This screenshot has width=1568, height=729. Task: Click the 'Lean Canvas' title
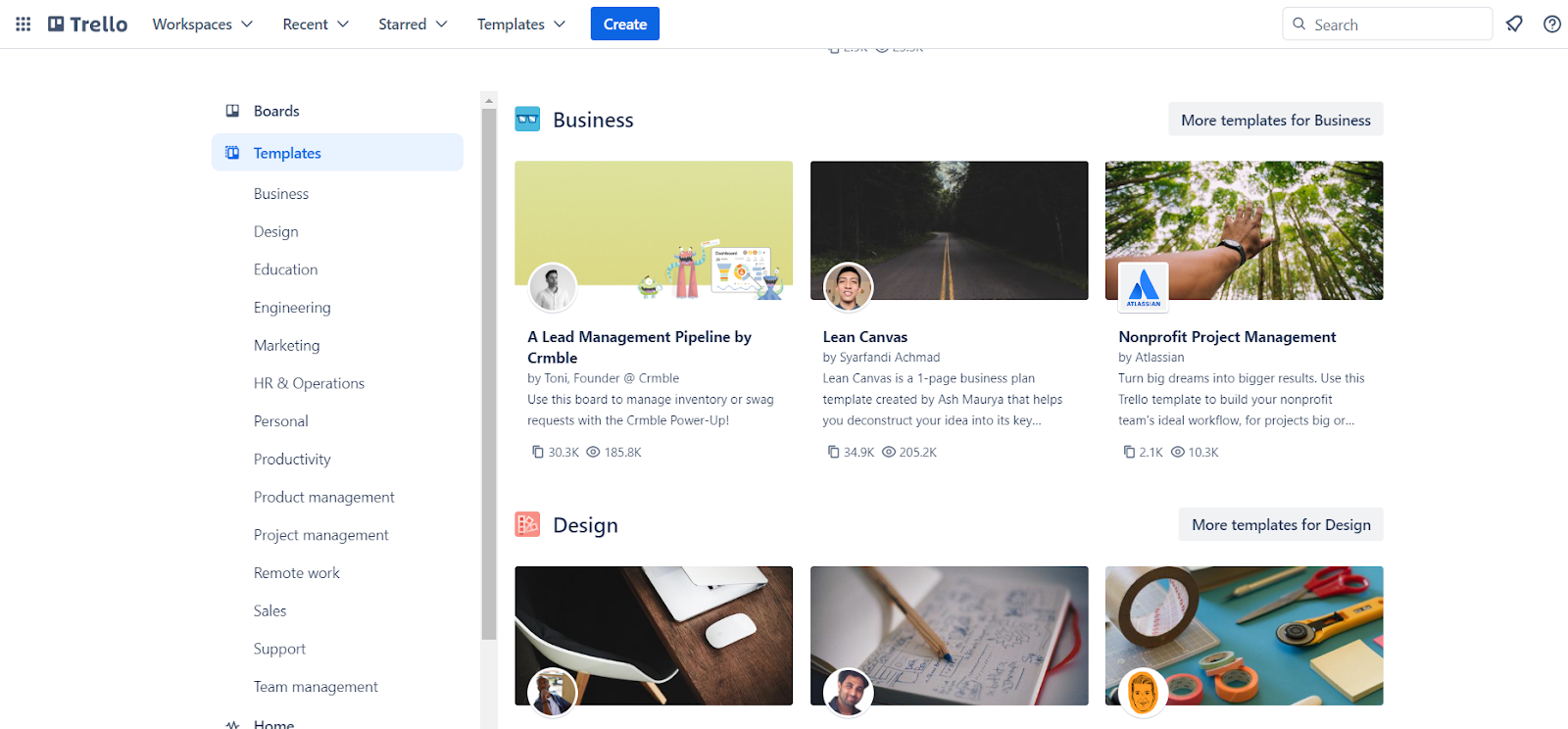(865, 337)
